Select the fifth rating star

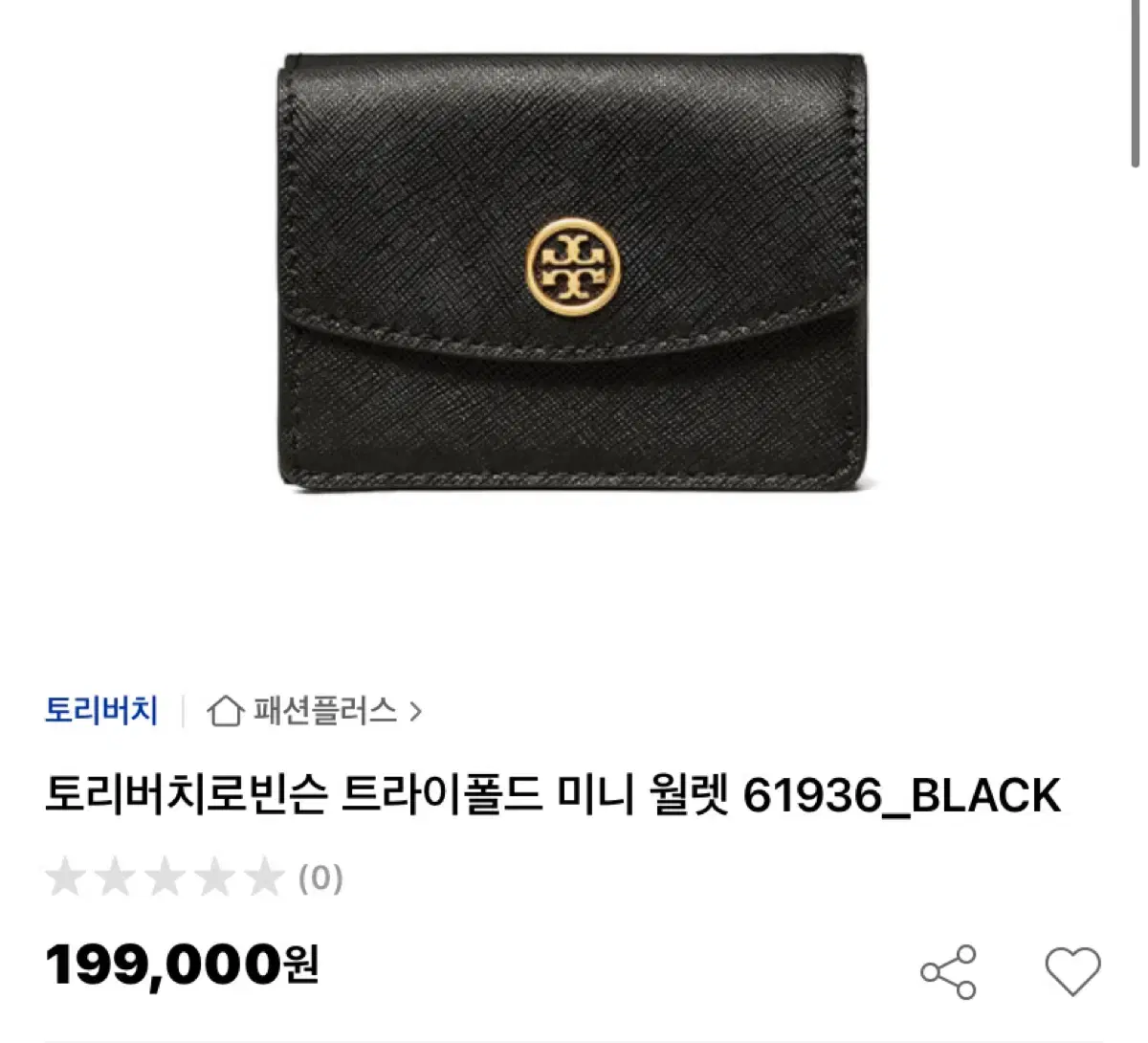click(264, 877)
